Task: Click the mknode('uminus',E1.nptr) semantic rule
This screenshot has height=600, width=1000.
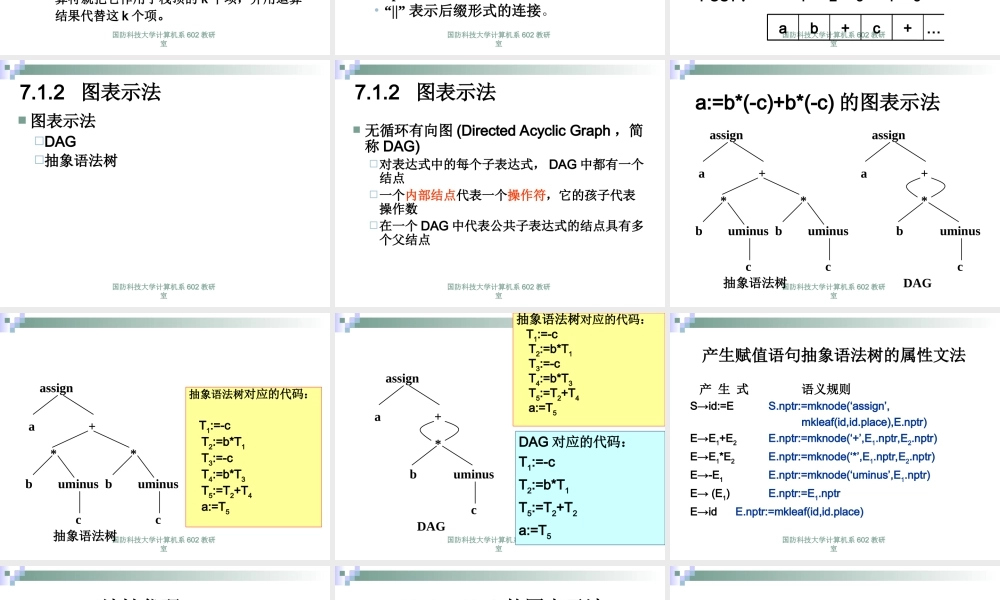Action: pyautogui.click(x=849, y=475)
